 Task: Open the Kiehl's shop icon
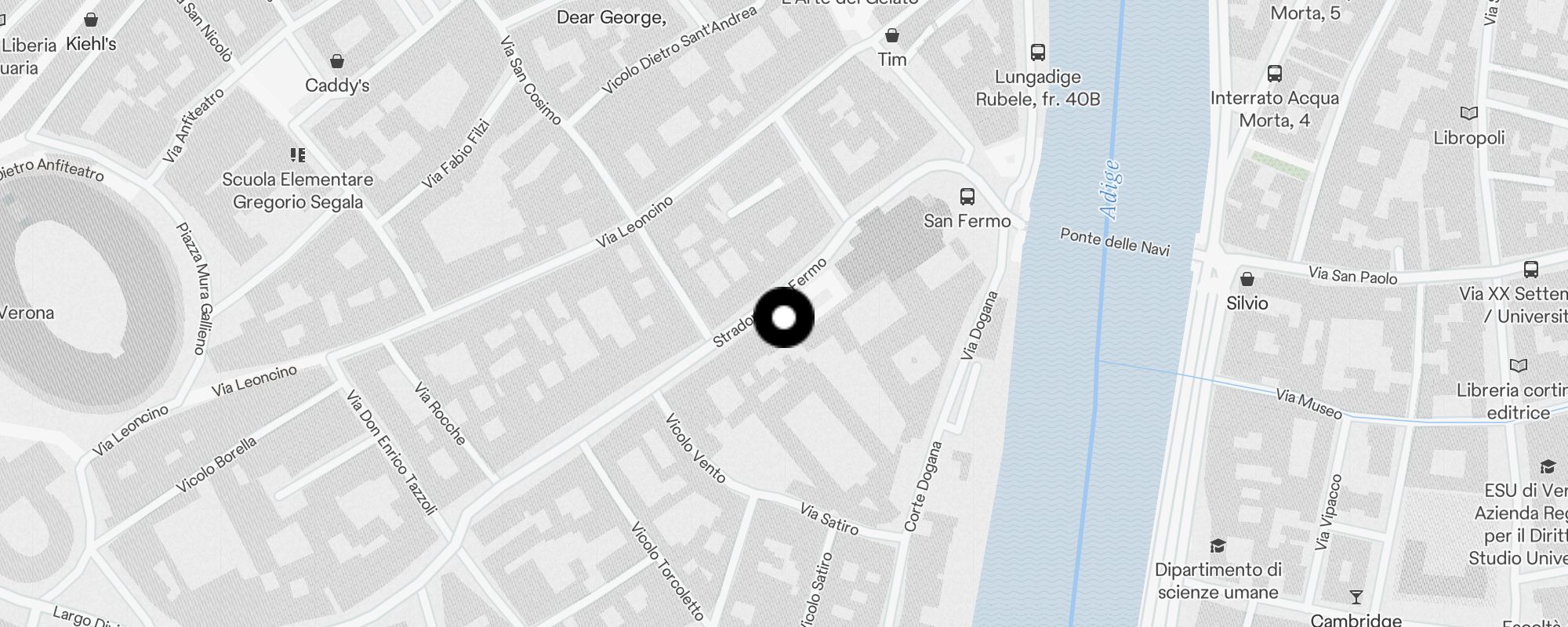tap(91, 20)
